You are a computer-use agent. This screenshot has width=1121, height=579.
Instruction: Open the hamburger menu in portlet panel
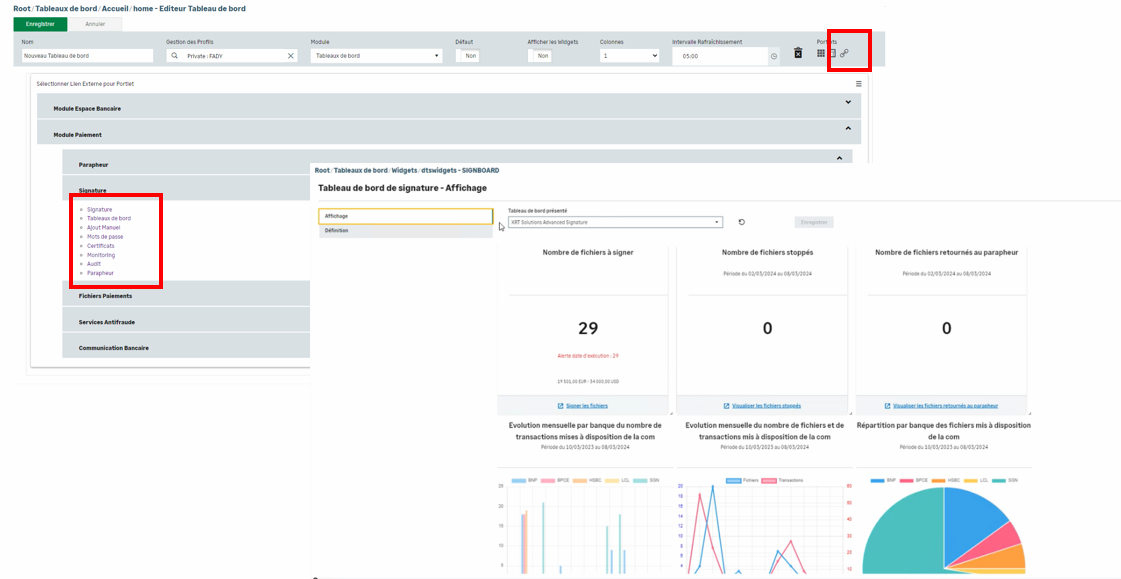pos(858,84)
